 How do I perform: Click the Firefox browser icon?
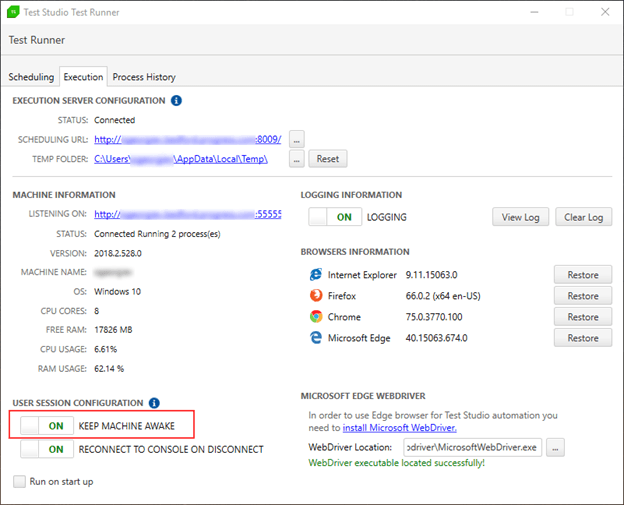click(316, 296)
